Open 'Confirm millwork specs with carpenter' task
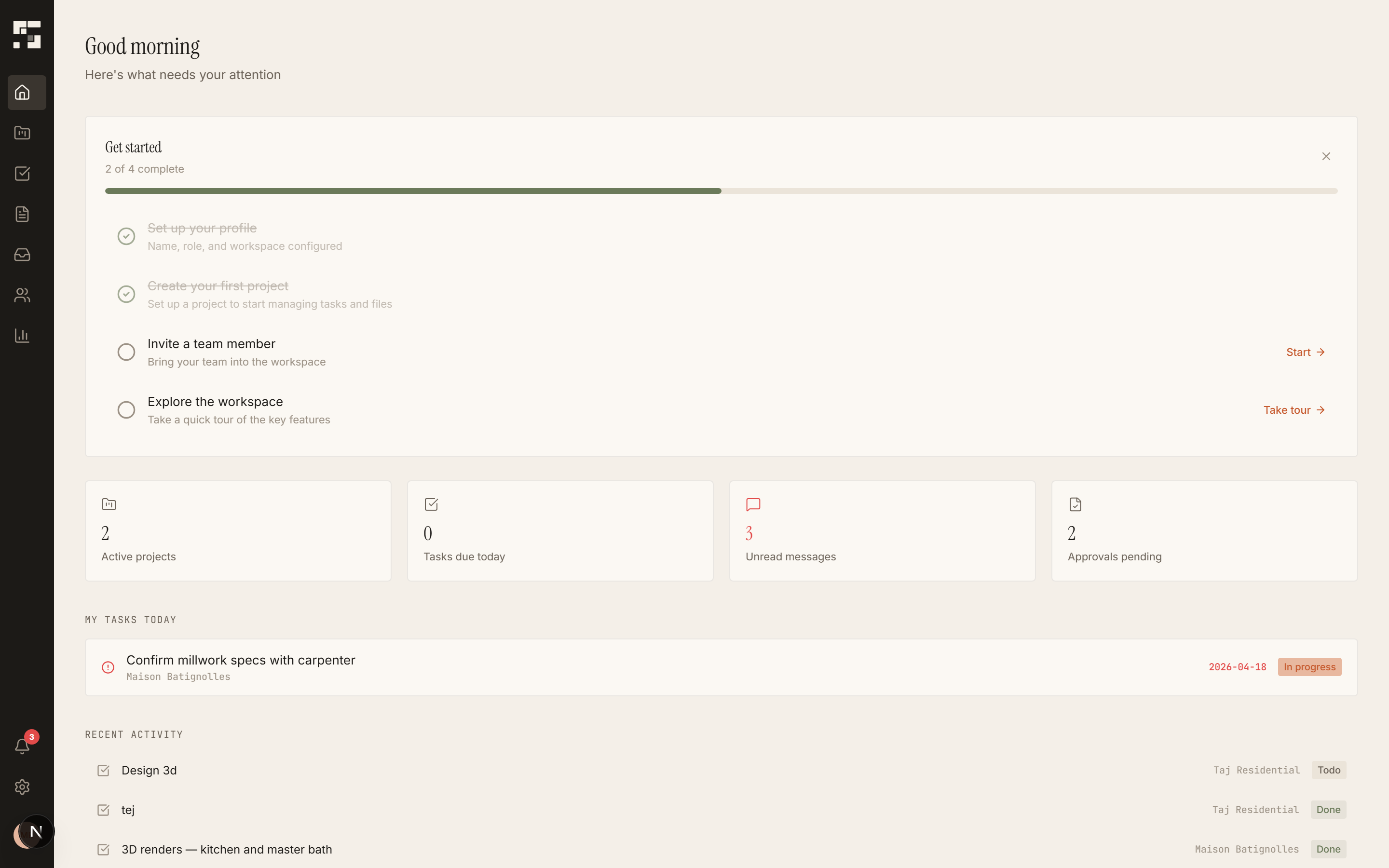1389x868 pixels. pos(241,660)
